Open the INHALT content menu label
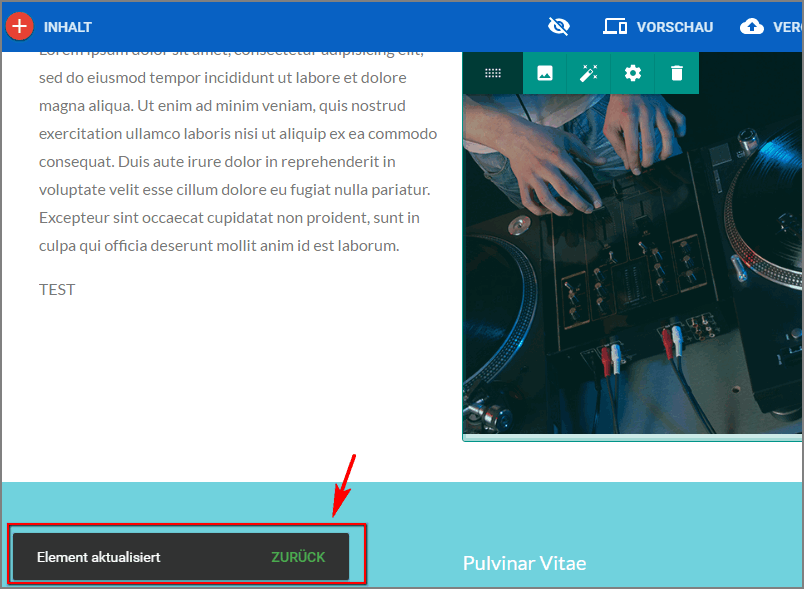Screen dimensions: 804x589 click(68, 27)
